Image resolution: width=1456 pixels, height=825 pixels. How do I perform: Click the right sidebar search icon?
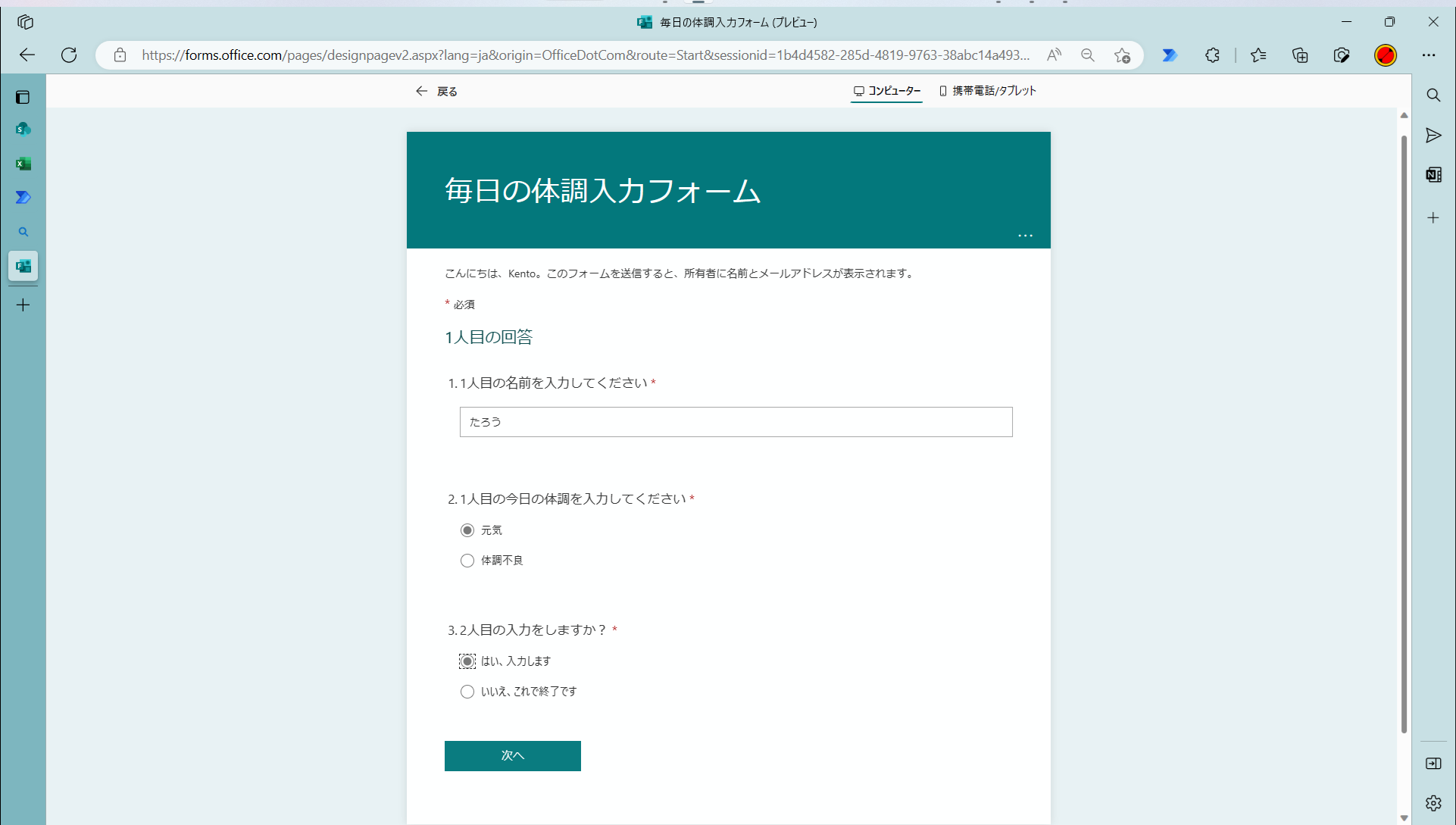pos(1433,95)
